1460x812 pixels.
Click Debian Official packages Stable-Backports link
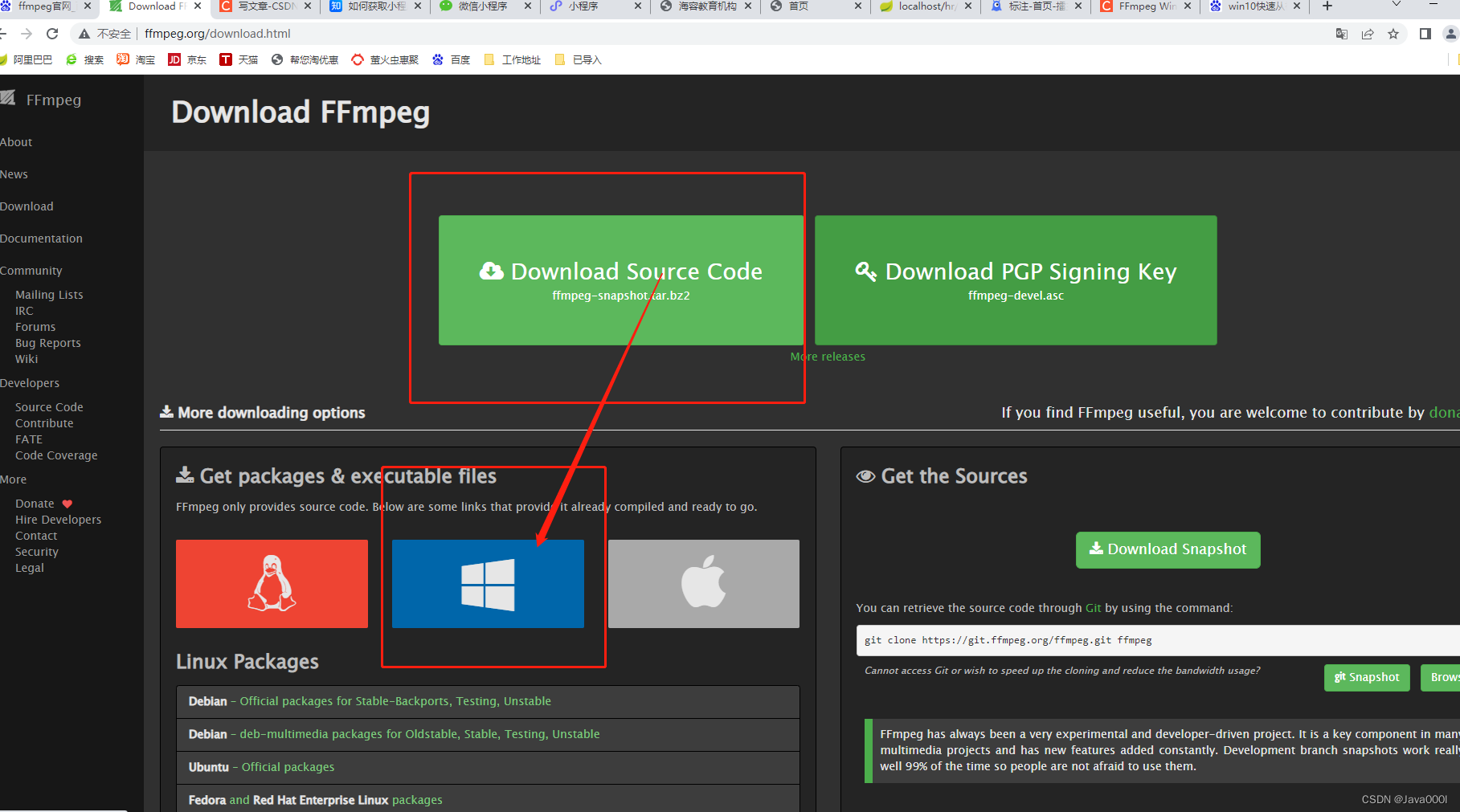[x=395, y=701]
